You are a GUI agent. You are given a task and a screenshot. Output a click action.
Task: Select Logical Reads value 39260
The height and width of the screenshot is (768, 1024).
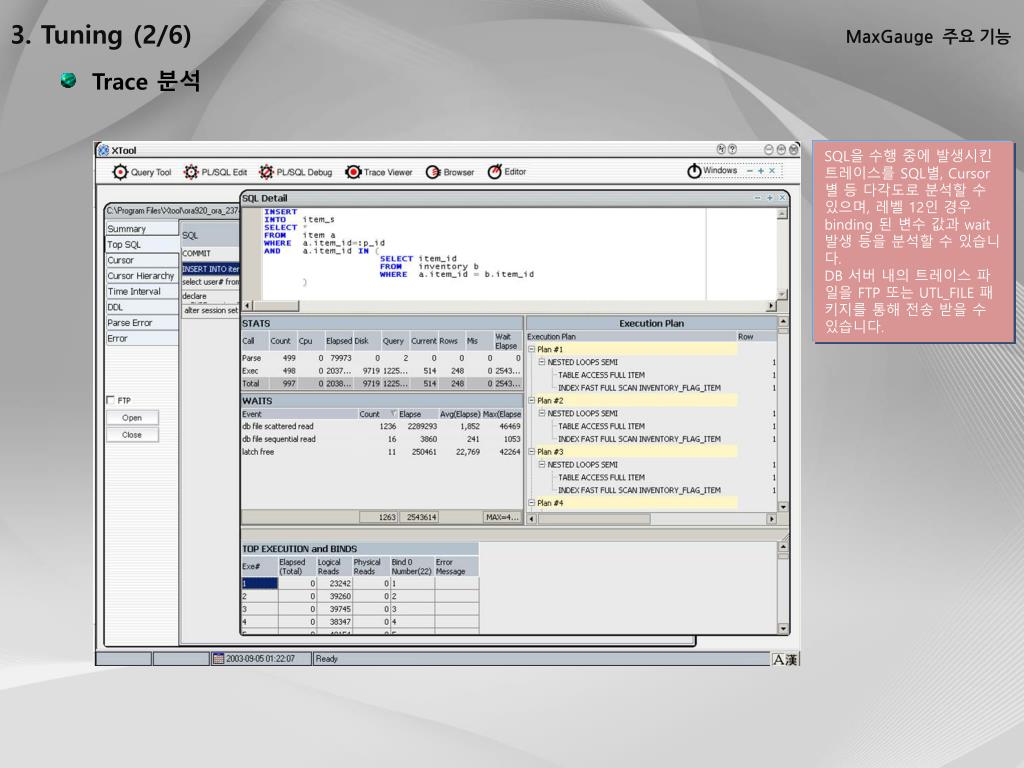(x=334, y=596)
